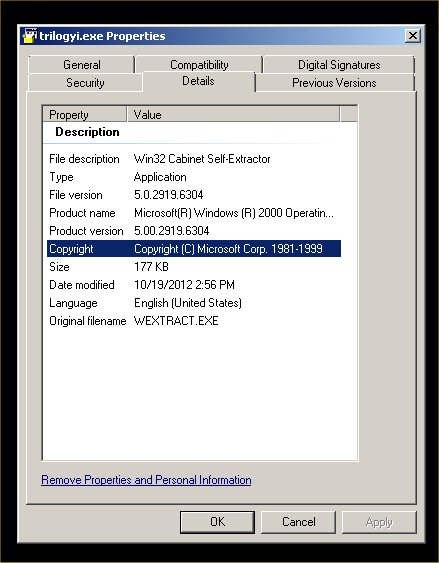439x563 pixels.
Task: Select the Security tab
Action: 85,83
